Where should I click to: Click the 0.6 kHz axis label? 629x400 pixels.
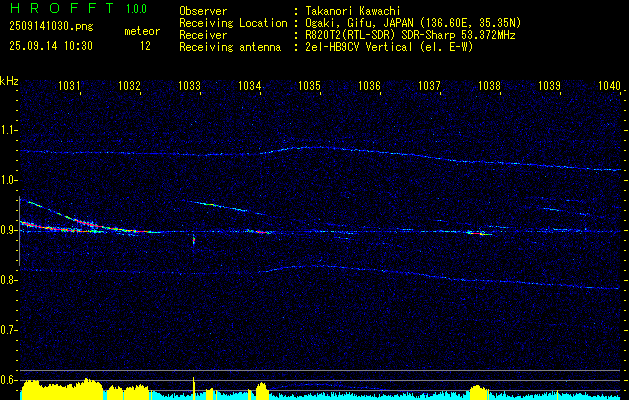(x=8, y=380)
